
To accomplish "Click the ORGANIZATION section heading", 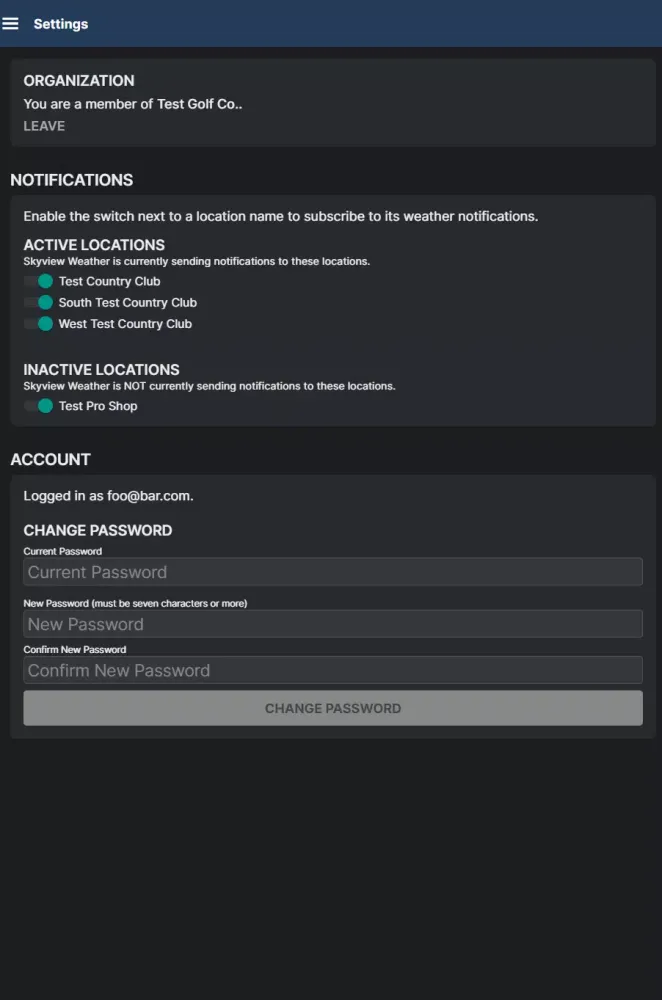I will (79, 81).
